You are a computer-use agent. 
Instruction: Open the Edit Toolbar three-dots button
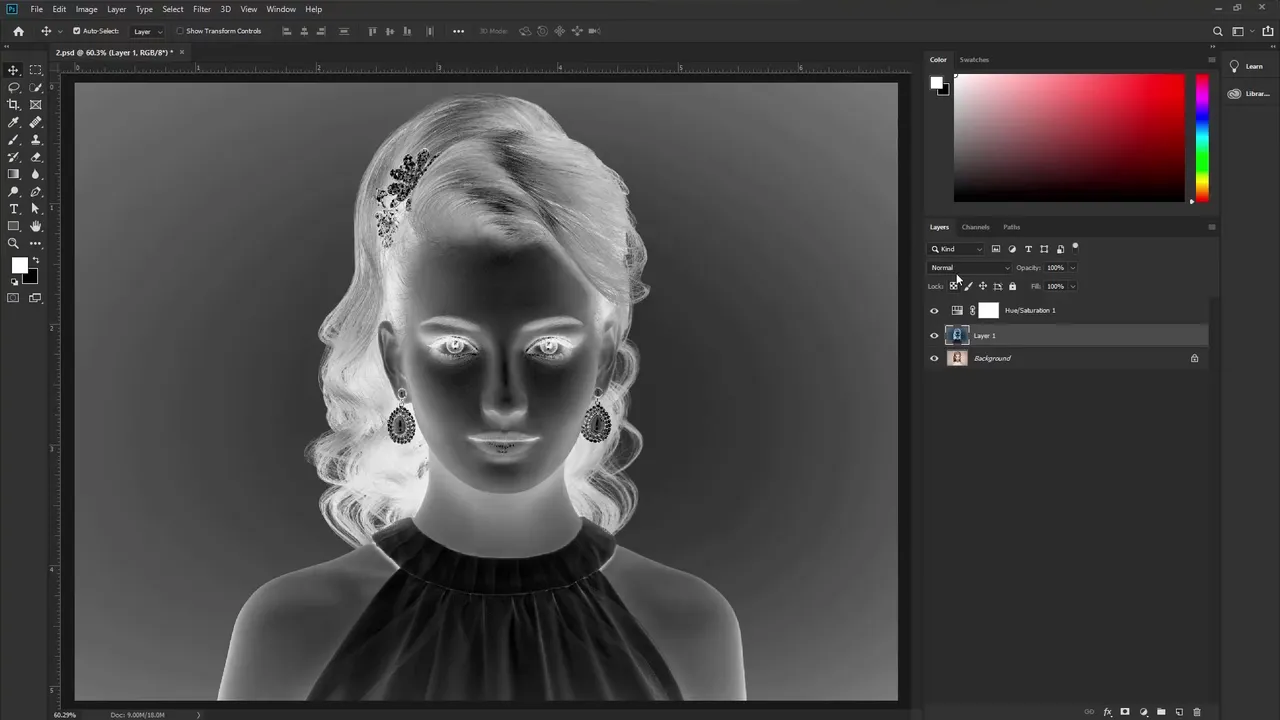[x=36, y=243]
